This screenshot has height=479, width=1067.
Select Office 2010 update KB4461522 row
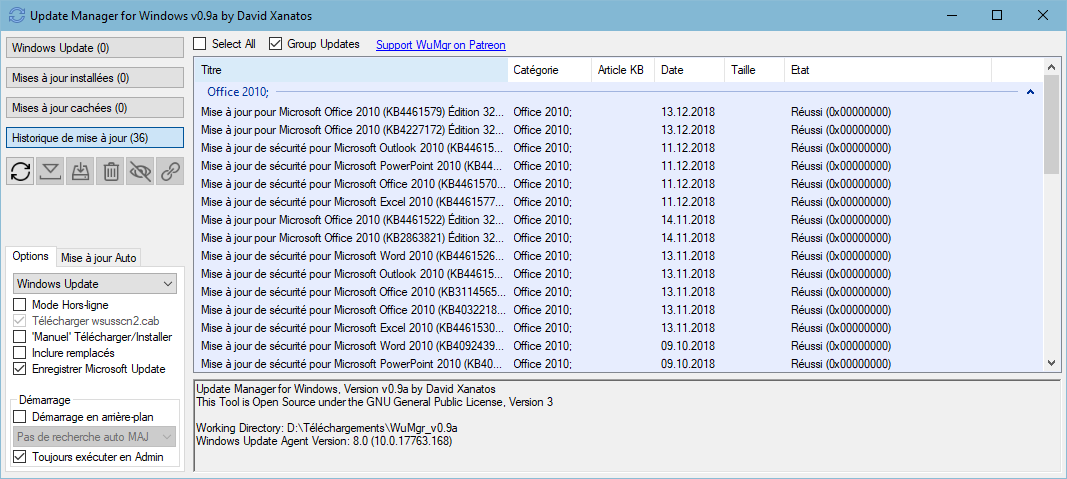(619, 220)
